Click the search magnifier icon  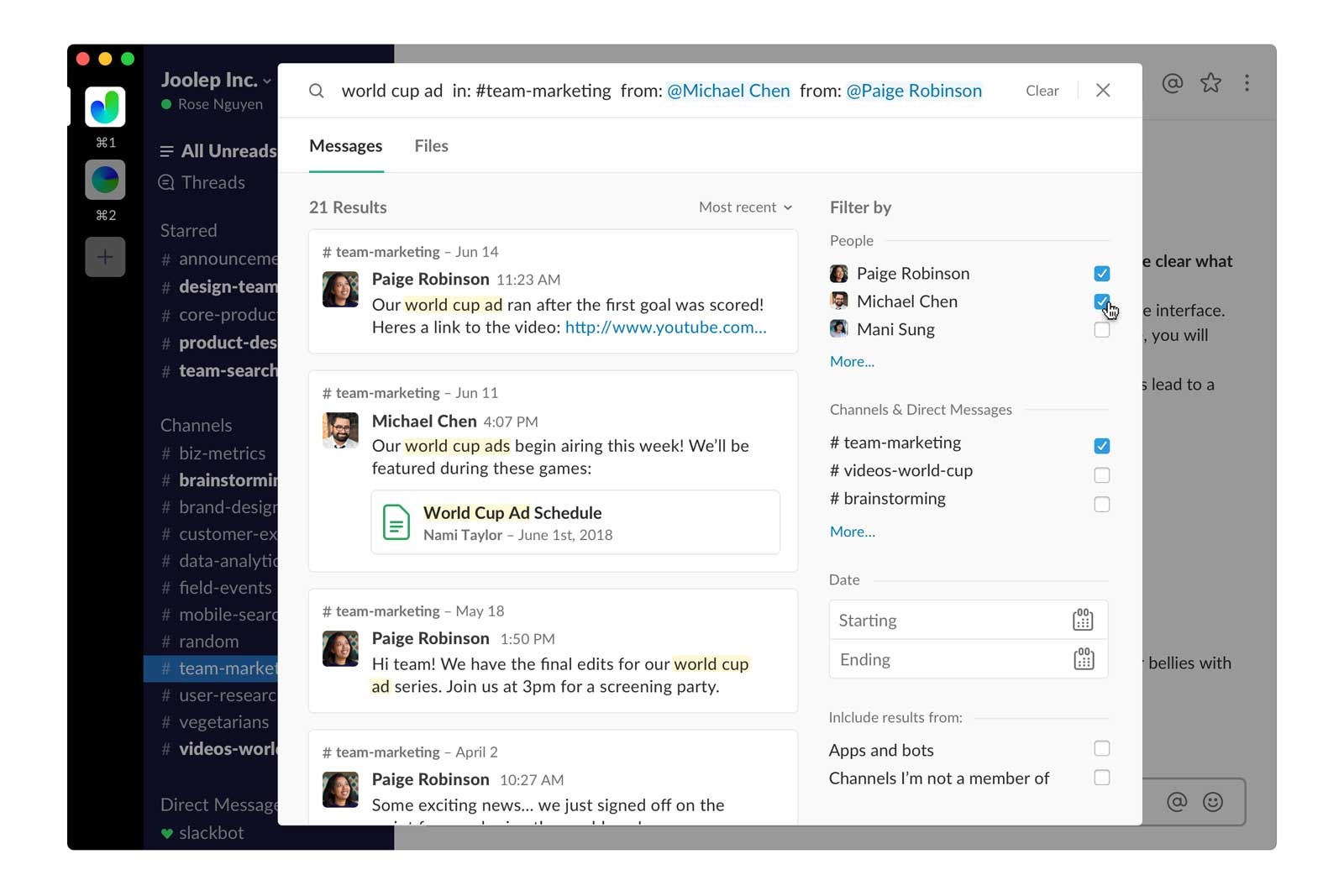point(316,91)
